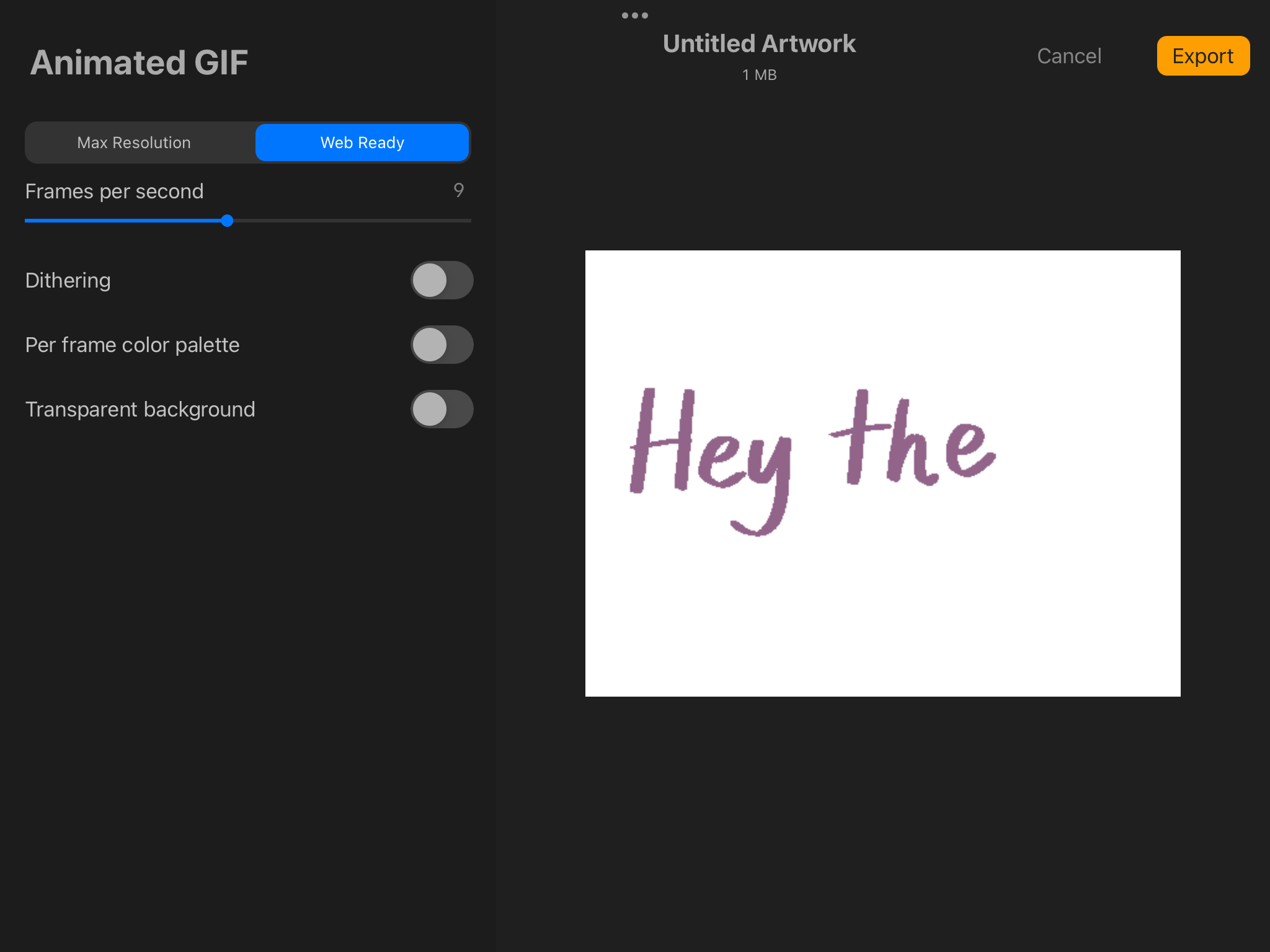
Task: Click the Transparent background label
Action: [140, 410]
